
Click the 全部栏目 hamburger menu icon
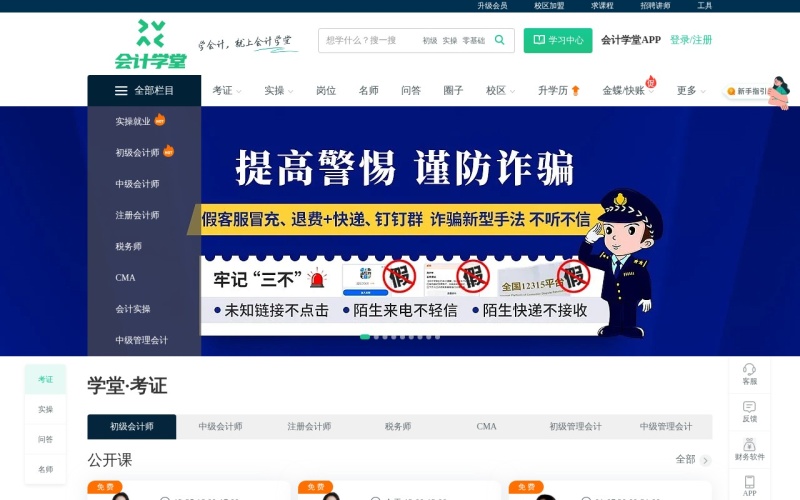(x=121, y=91)
